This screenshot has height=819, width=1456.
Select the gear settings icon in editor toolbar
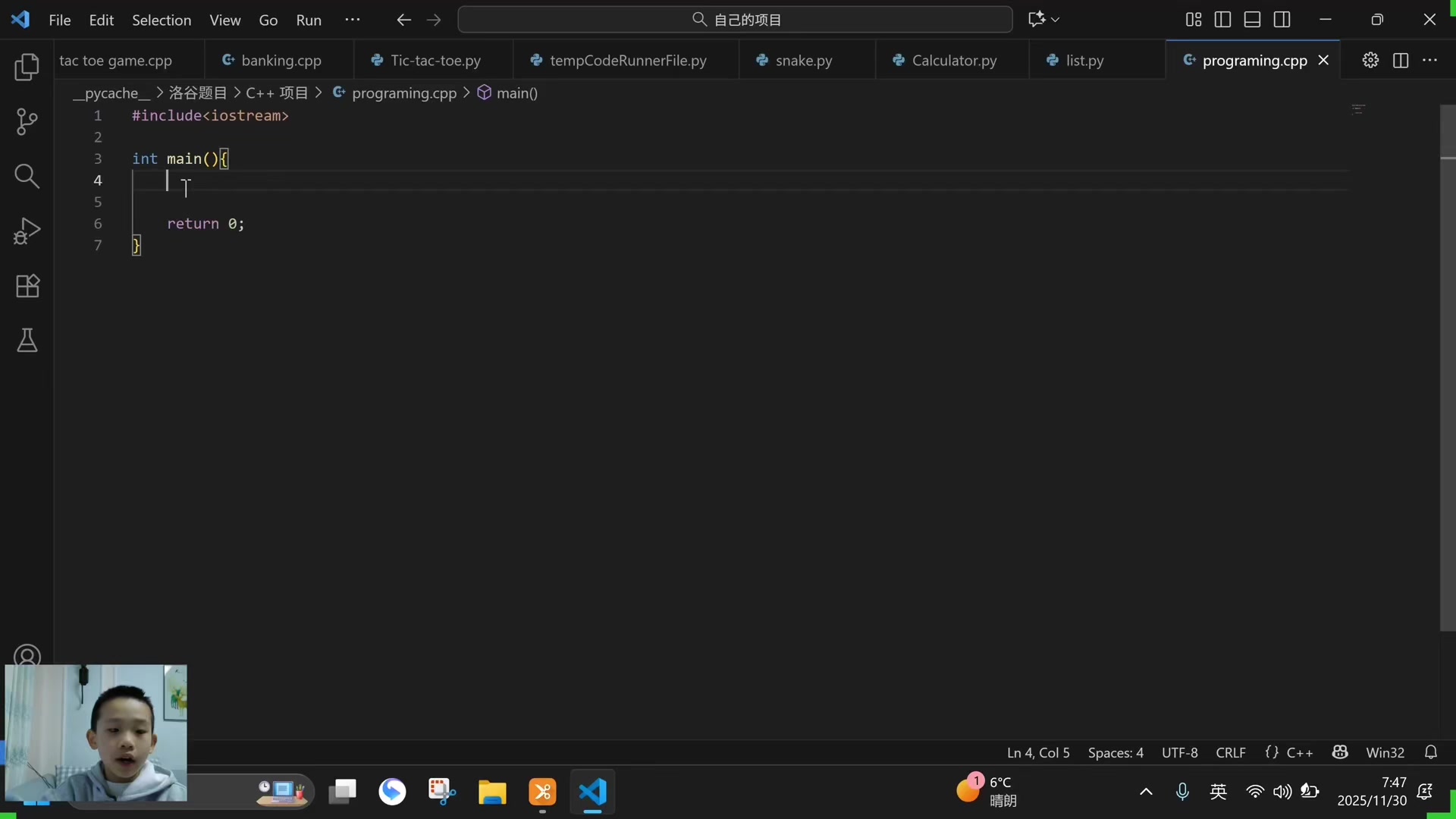pyautogui.click(x=1371, y=61)
